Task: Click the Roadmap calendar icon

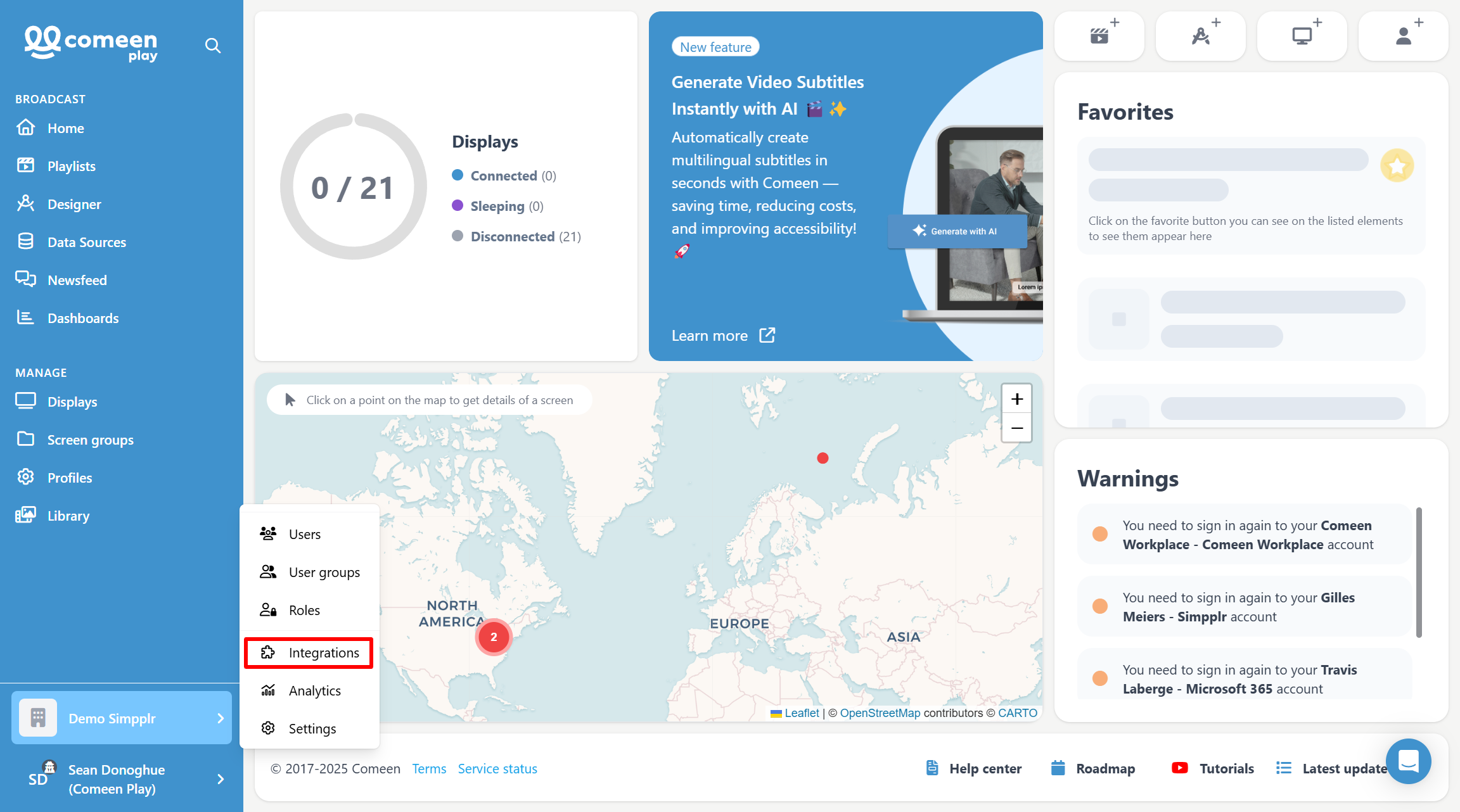Action: [1058, 768]
